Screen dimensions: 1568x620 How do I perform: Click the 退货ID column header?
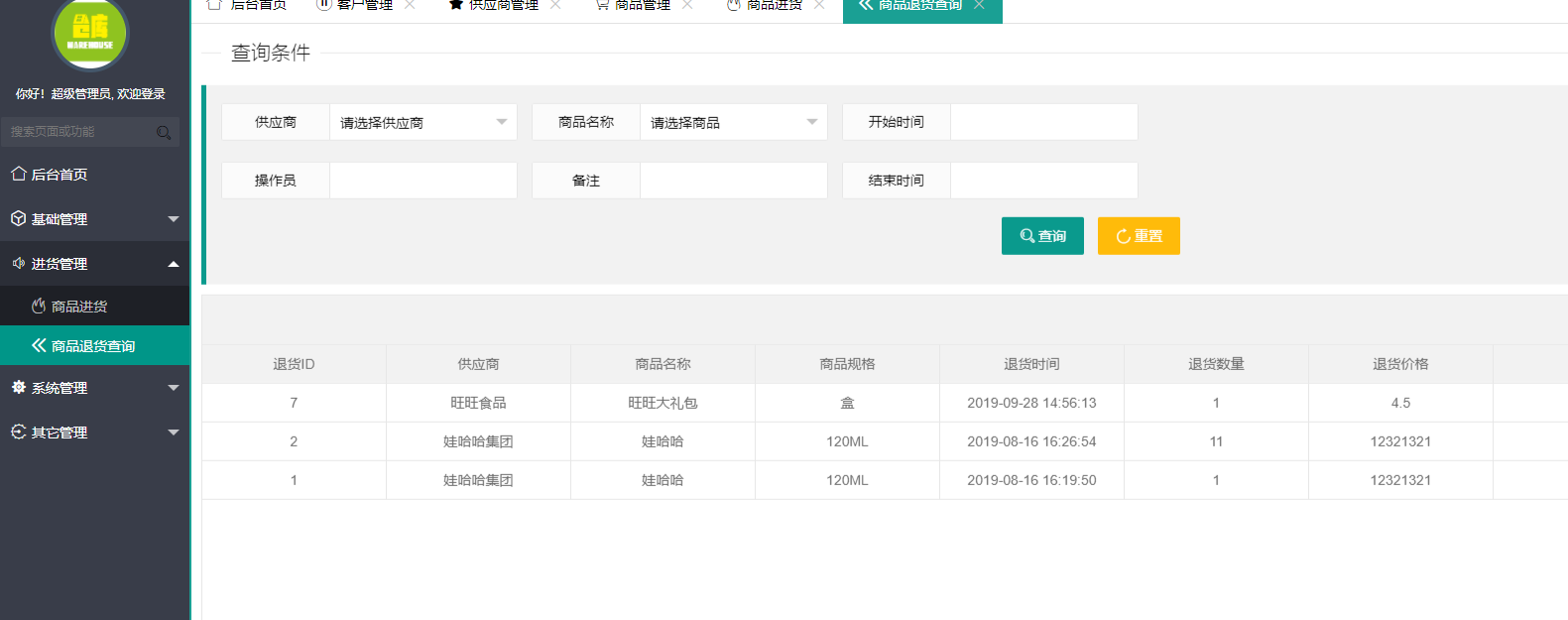(294, 364)
